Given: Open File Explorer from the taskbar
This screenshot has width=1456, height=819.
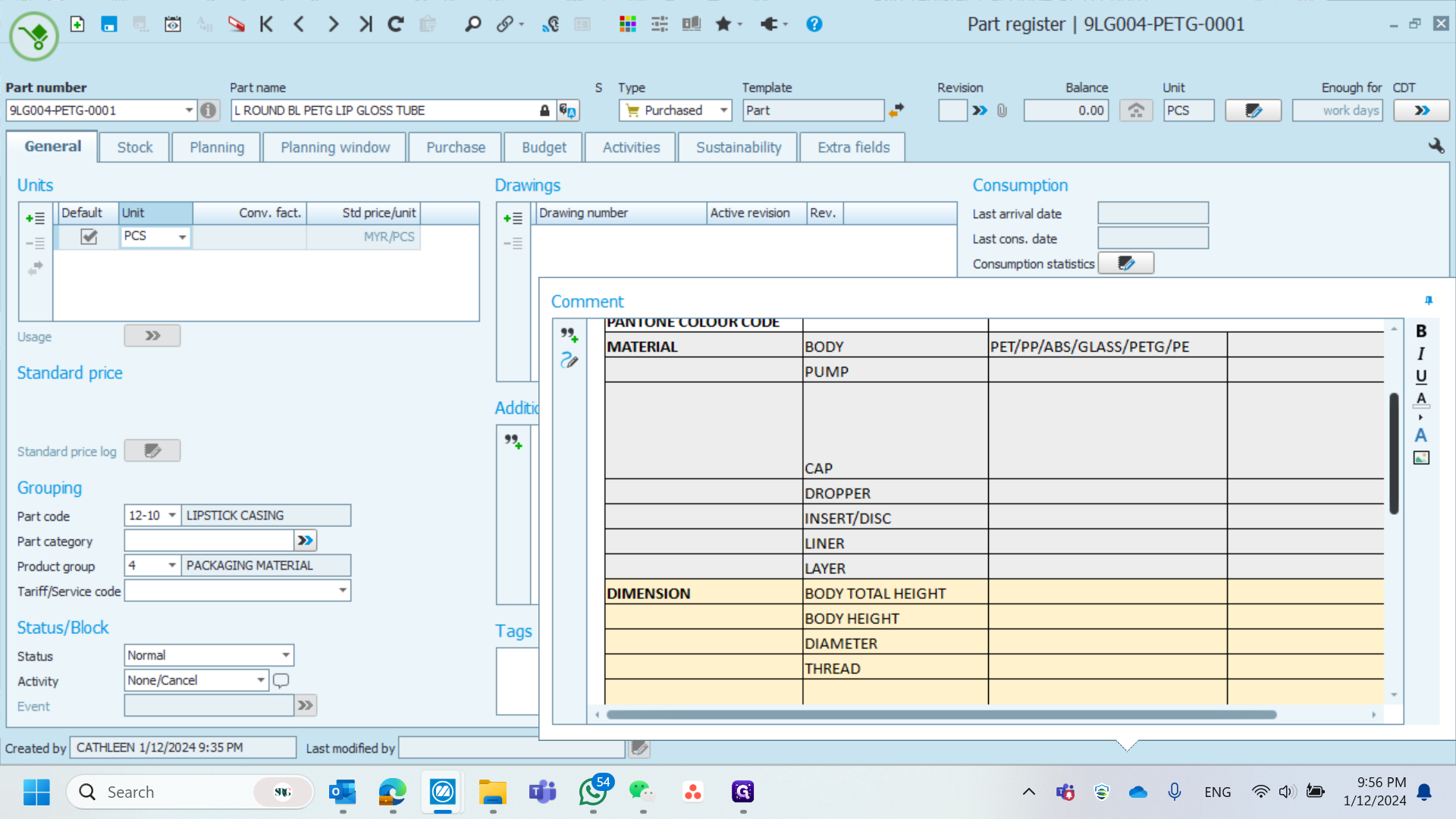Looking at the screenshot, I should pyautogui.click(x=493, y=792).
